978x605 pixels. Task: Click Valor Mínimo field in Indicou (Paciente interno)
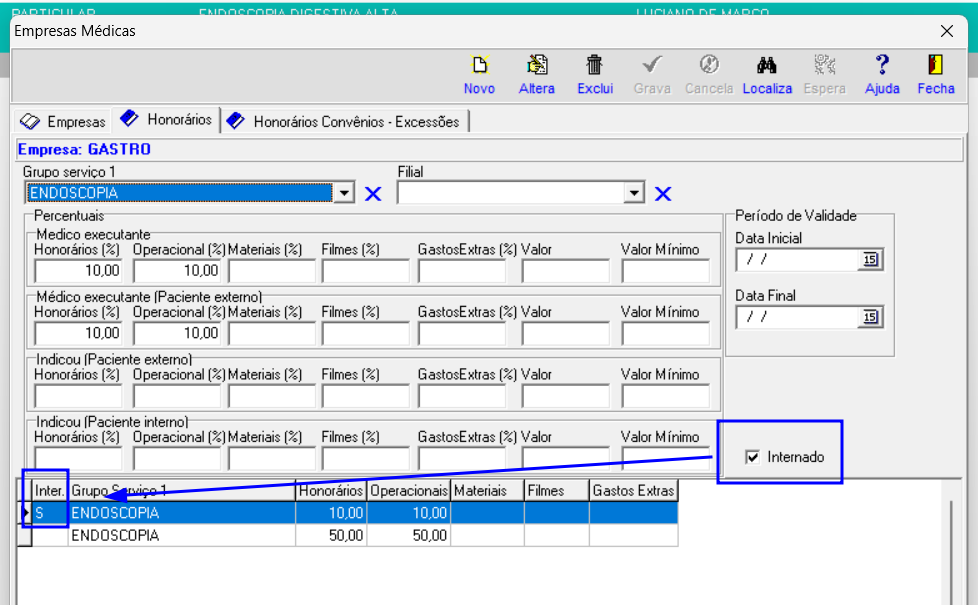pos(666,458)
